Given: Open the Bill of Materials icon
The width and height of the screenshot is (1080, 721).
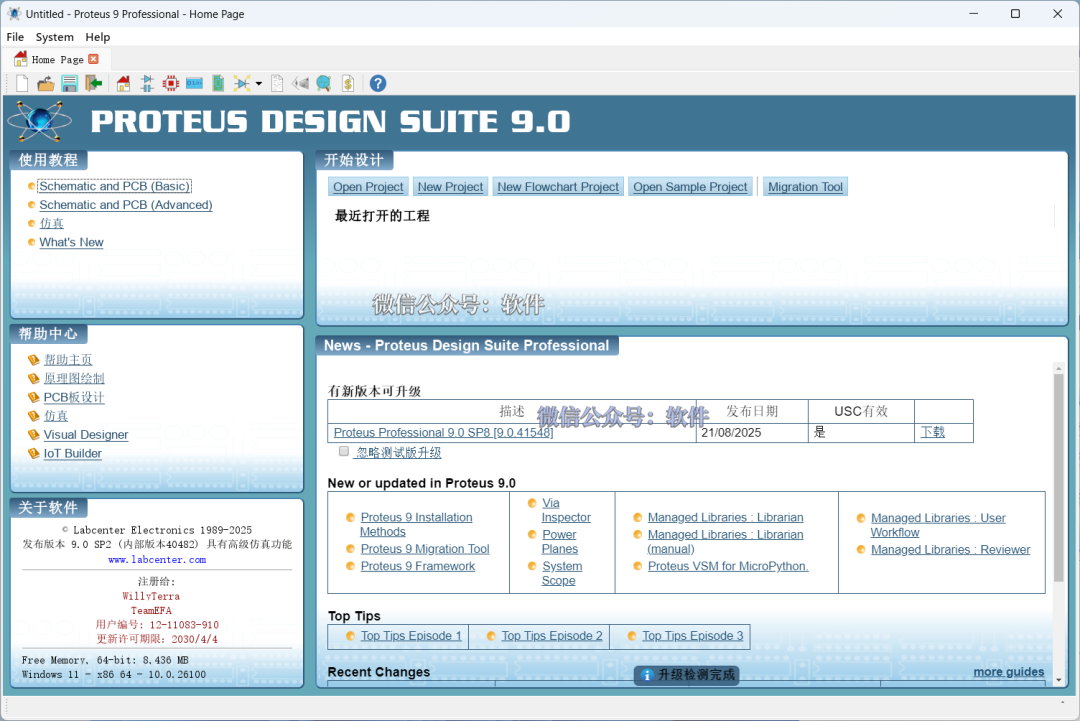Looking at the screenshot, I should (277, 83).
